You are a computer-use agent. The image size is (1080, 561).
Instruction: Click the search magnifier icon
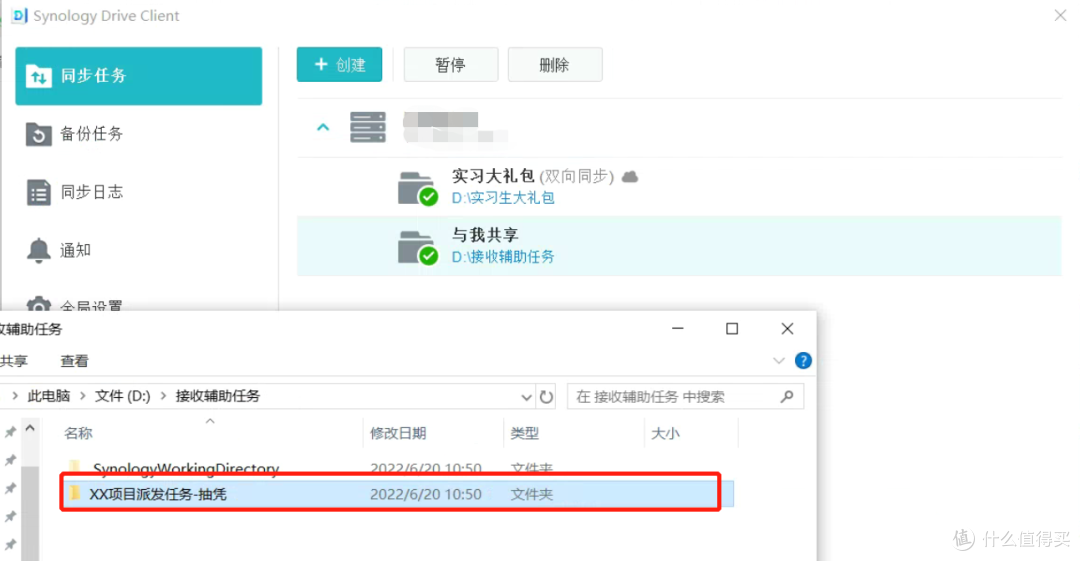tap(787, 397)
